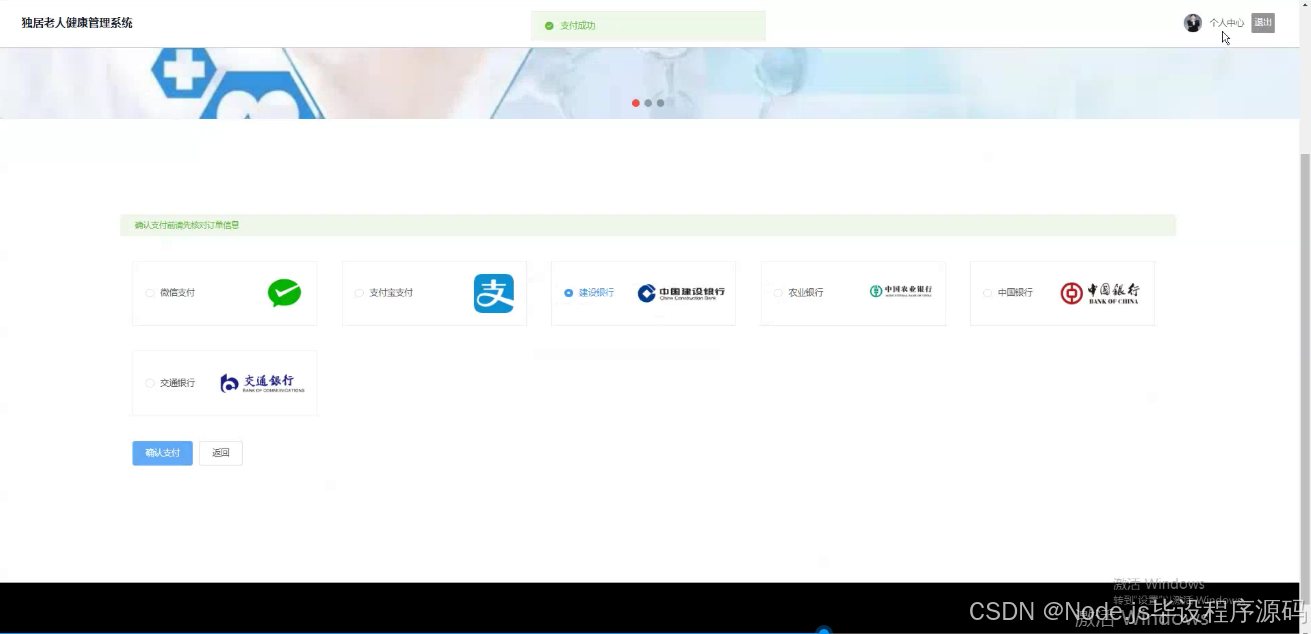Click the WeChat Pay green logo
Screen dimensions: 1311x634
click(x=284, y=293)
